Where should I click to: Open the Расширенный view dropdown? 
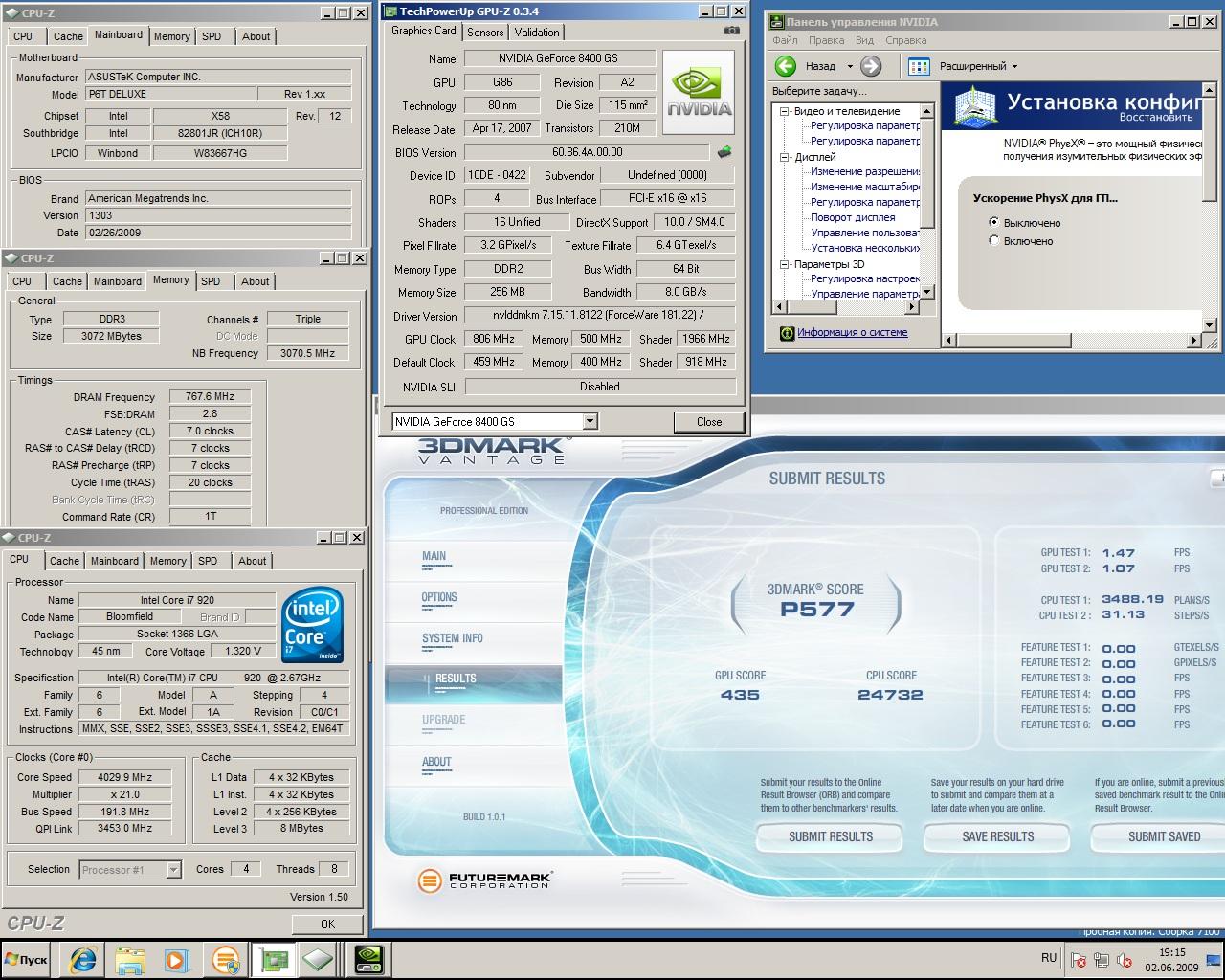(x=1014, y=67)
